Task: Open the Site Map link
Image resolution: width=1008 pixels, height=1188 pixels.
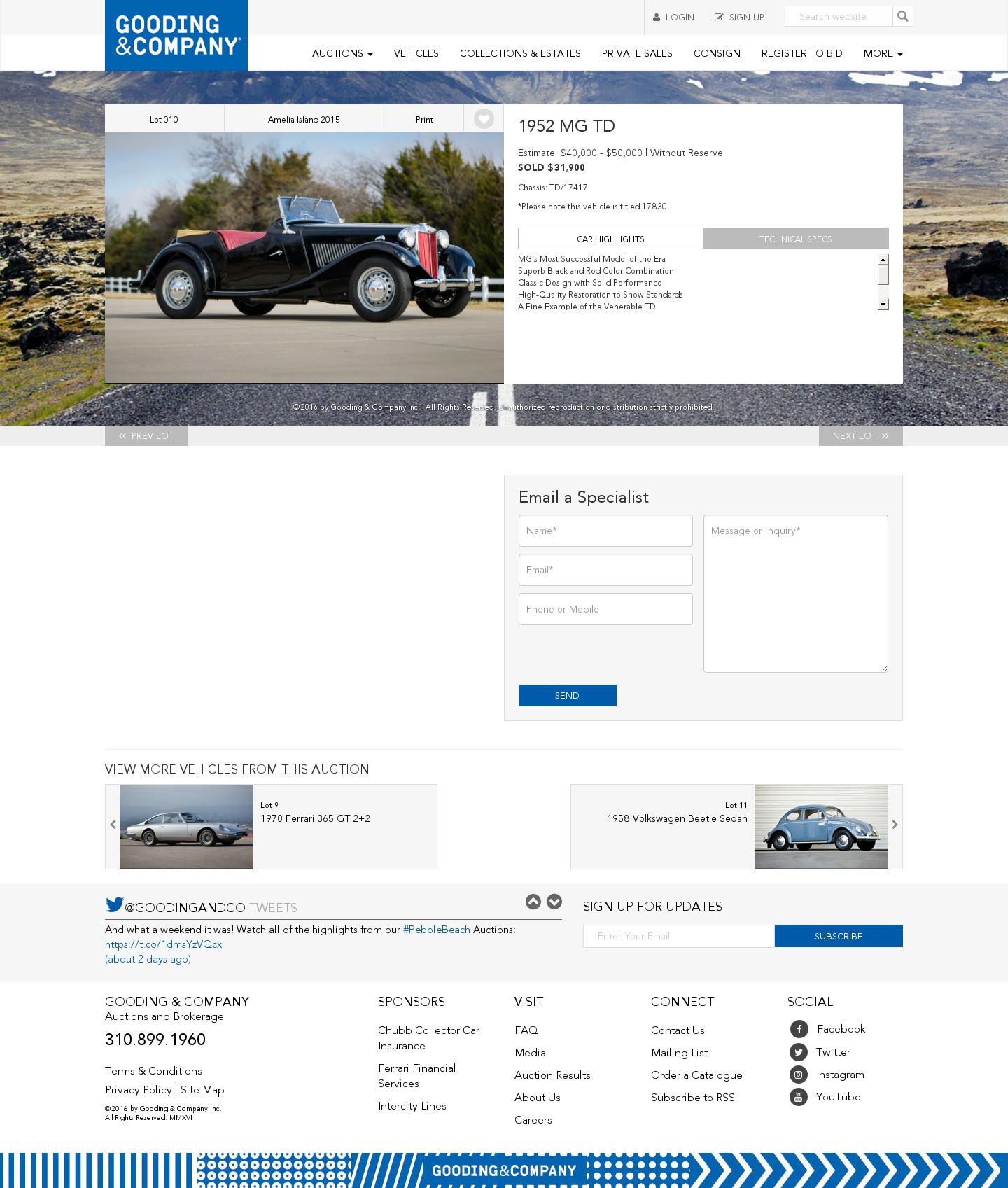Action: [x=202, y=1090]
